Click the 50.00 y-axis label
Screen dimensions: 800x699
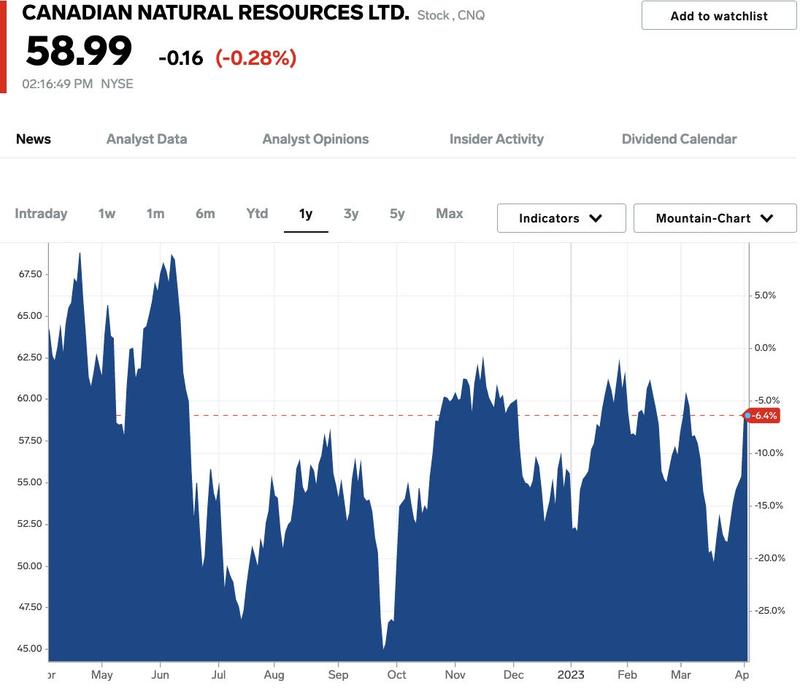[30, 565]
